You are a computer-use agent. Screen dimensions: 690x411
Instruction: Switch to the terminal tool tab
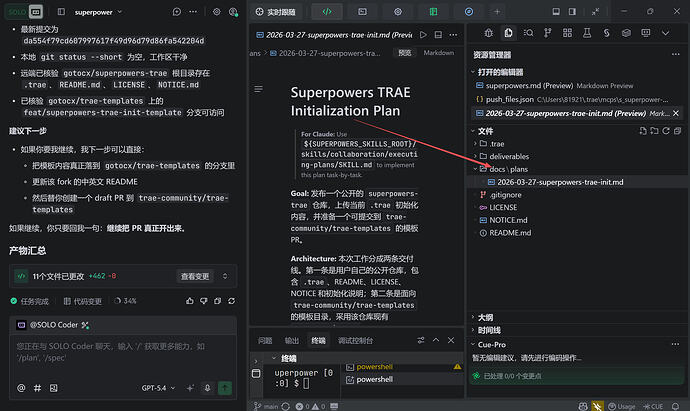click(x=362, y=12)
